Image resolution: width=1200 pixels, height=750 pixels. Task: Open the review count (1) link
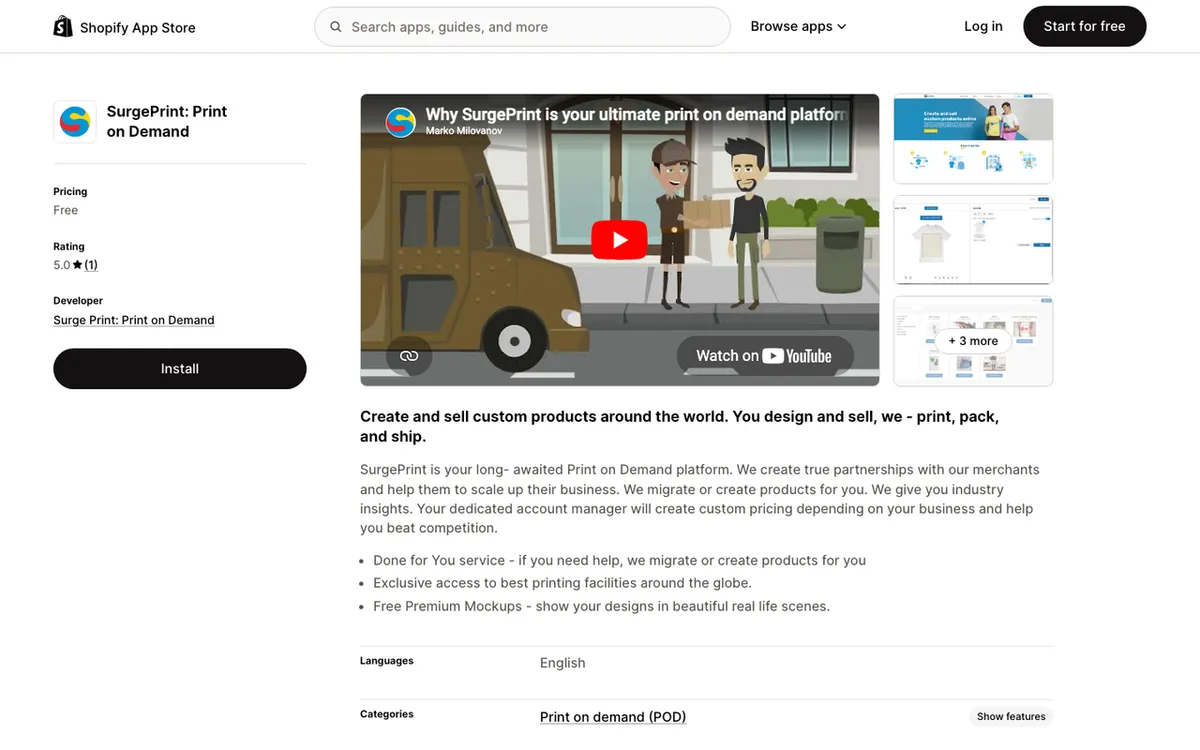91,265
